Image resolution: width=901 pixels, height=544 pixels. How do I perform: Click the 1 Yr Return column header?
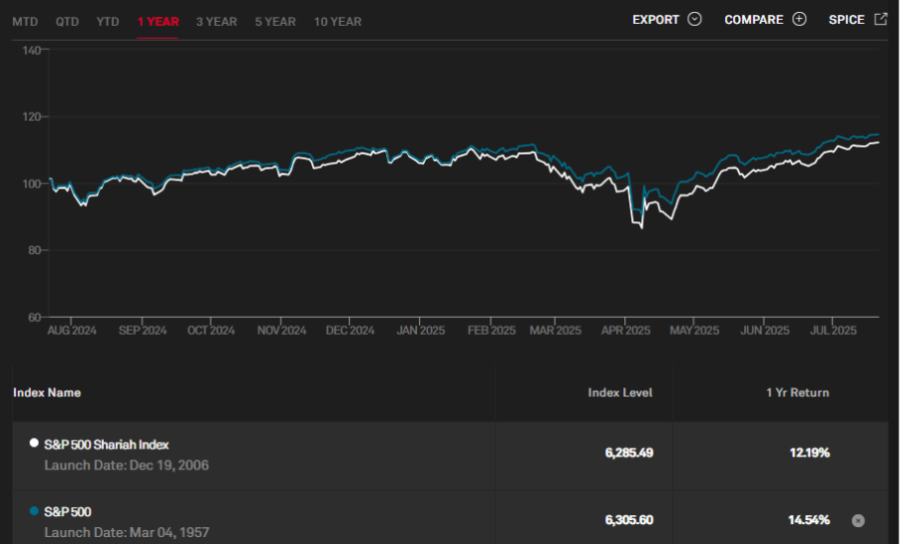(x=798, y=392)
